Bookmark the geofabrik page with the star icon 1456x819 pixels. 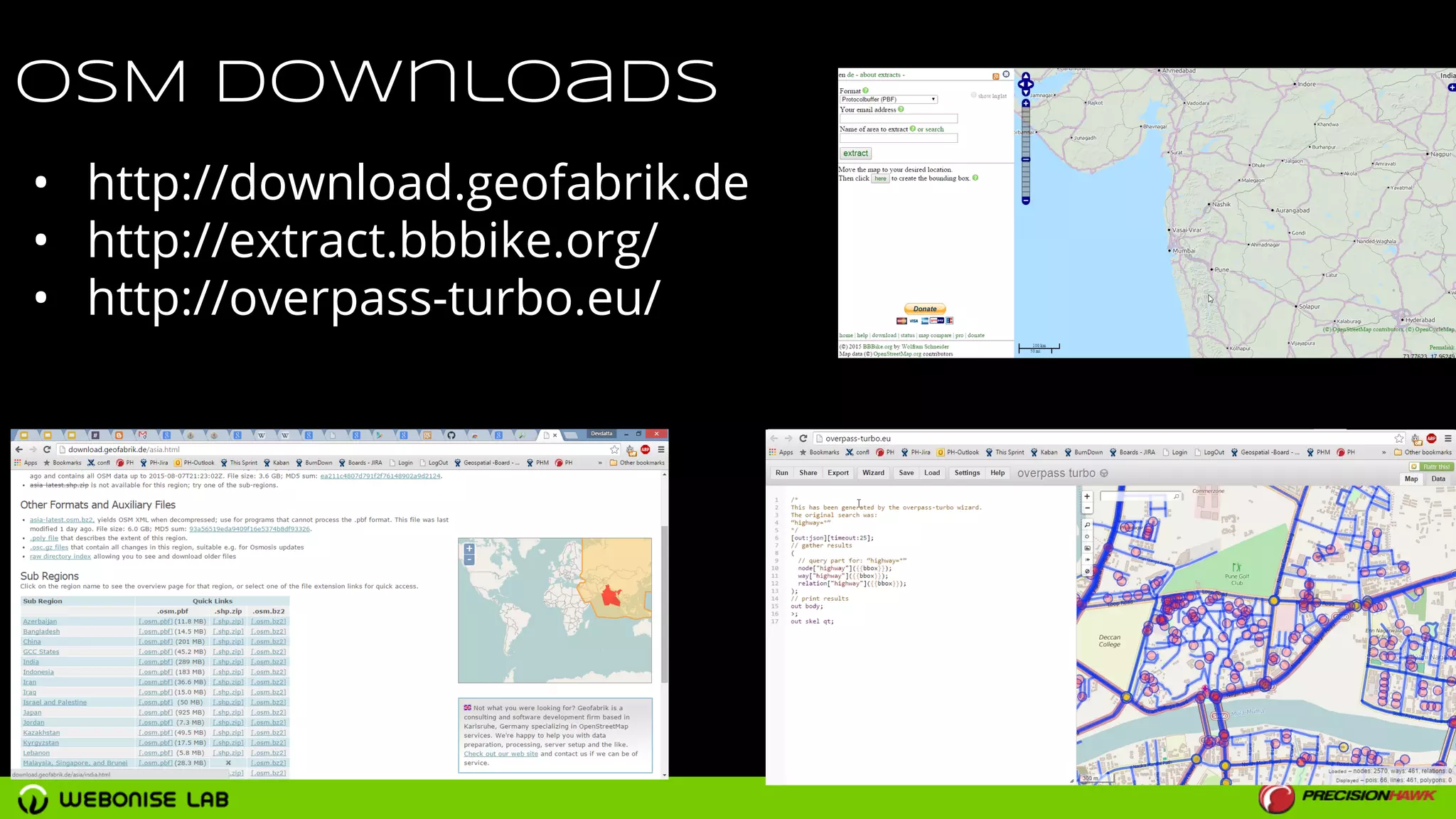(x=614, y=449)
